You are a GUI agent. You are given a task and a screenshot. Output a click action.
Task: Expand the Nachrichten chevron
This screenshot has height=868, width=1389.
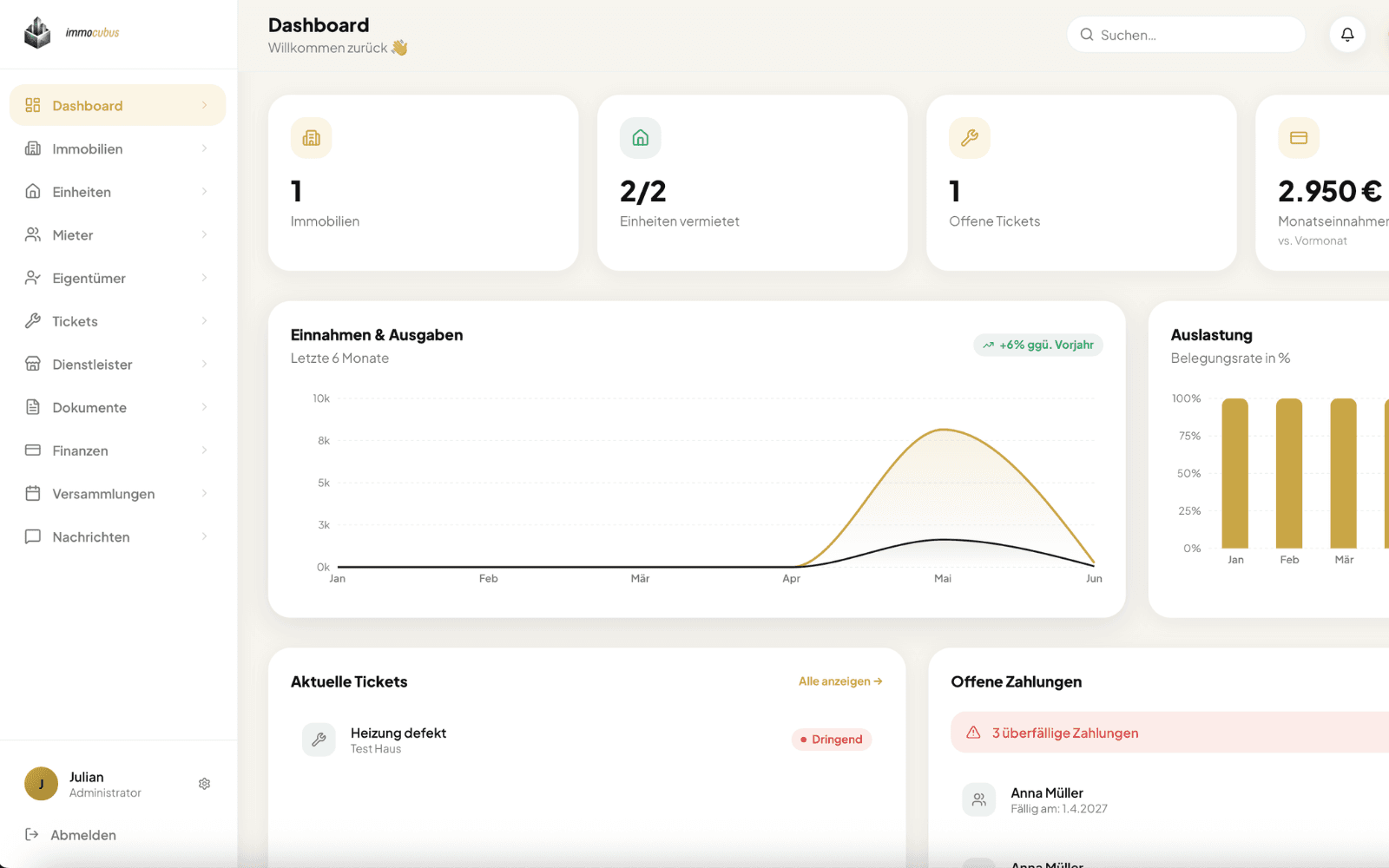[205, 536]
